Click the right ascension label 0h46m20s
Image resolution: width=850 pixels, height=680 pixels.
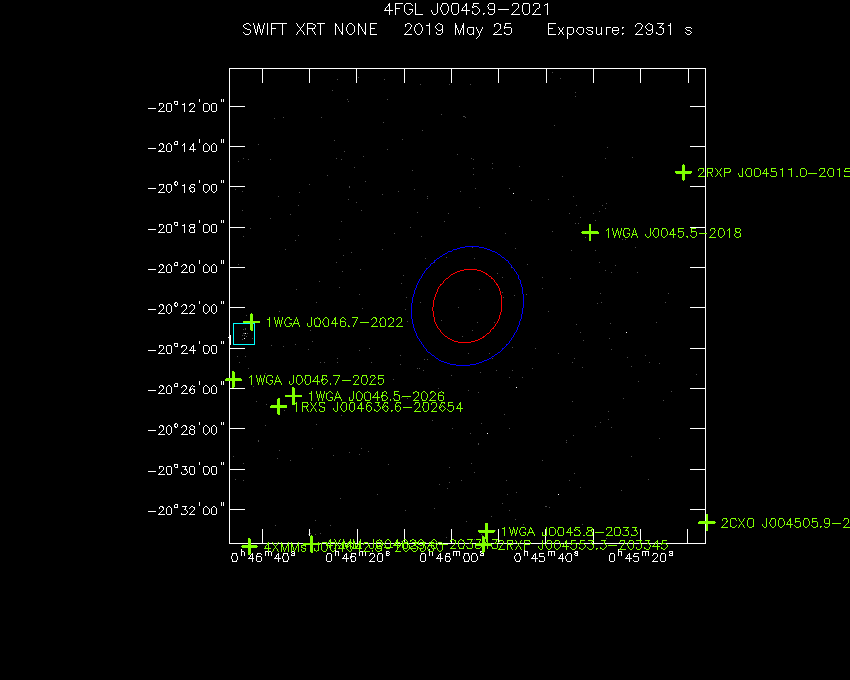click(357, 557)
